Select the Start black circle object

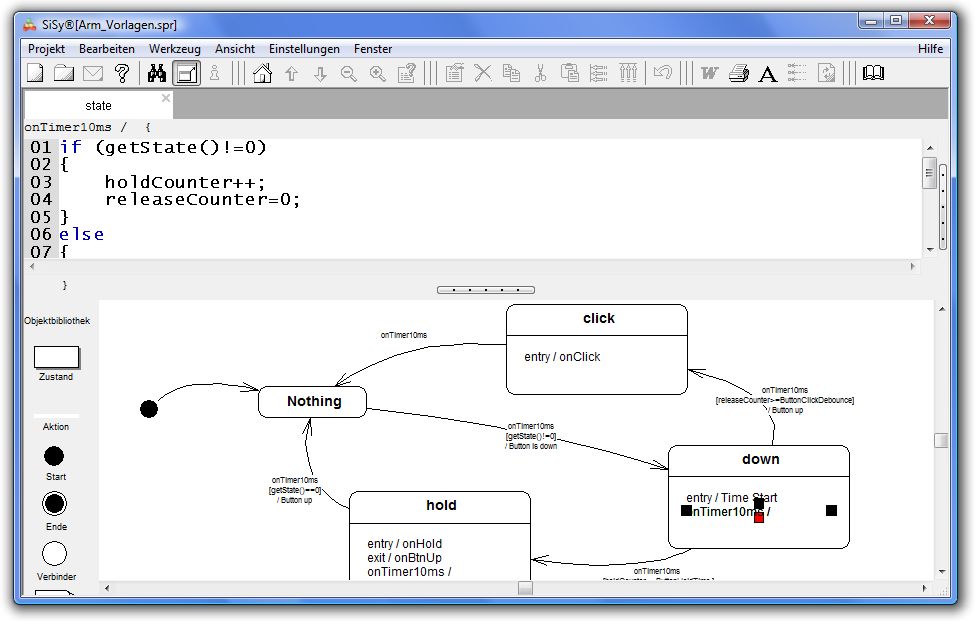pos(54,456)
